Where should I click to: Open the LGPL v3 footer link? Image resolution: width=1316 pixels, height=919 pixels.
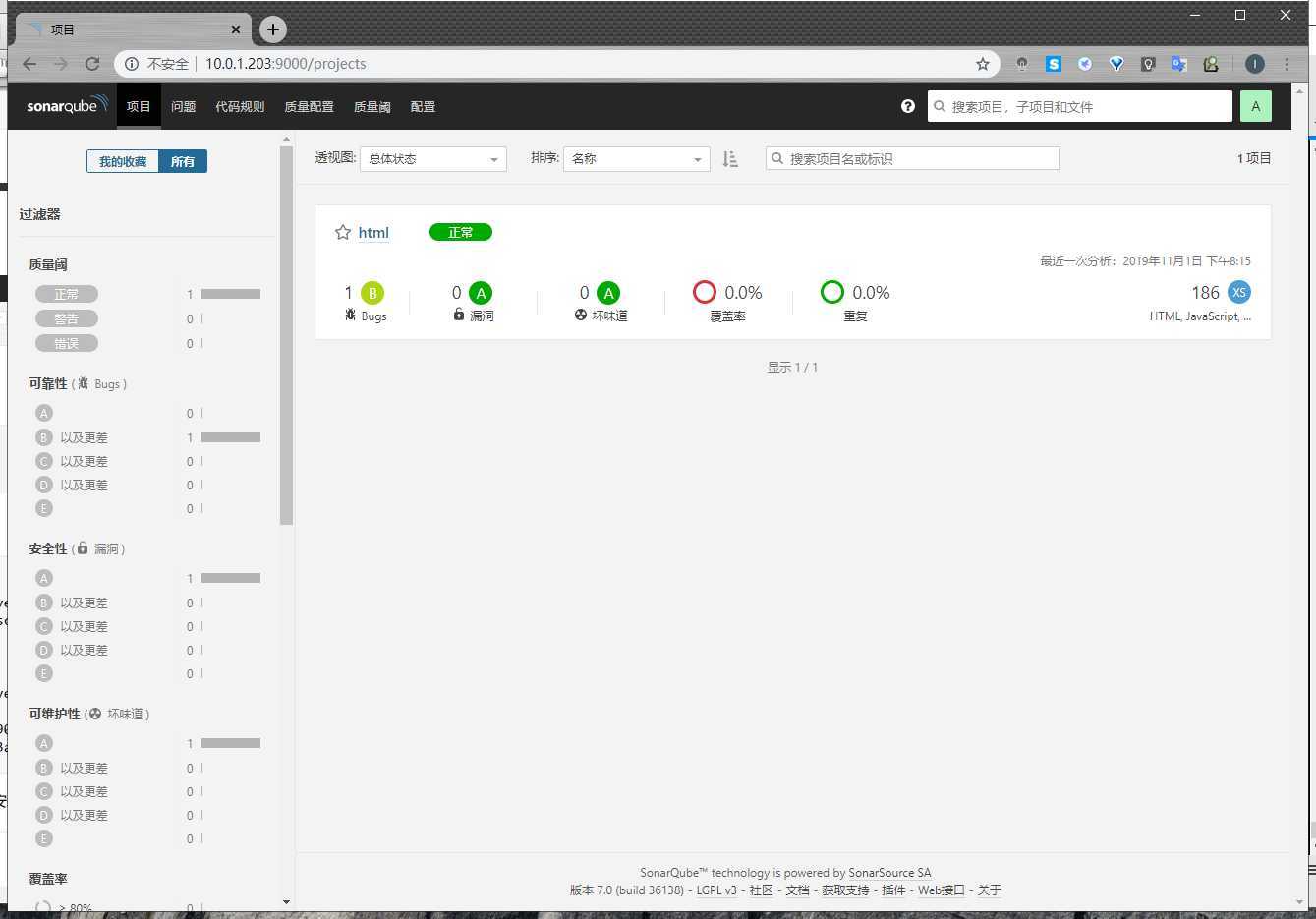(x=716, y=890)
